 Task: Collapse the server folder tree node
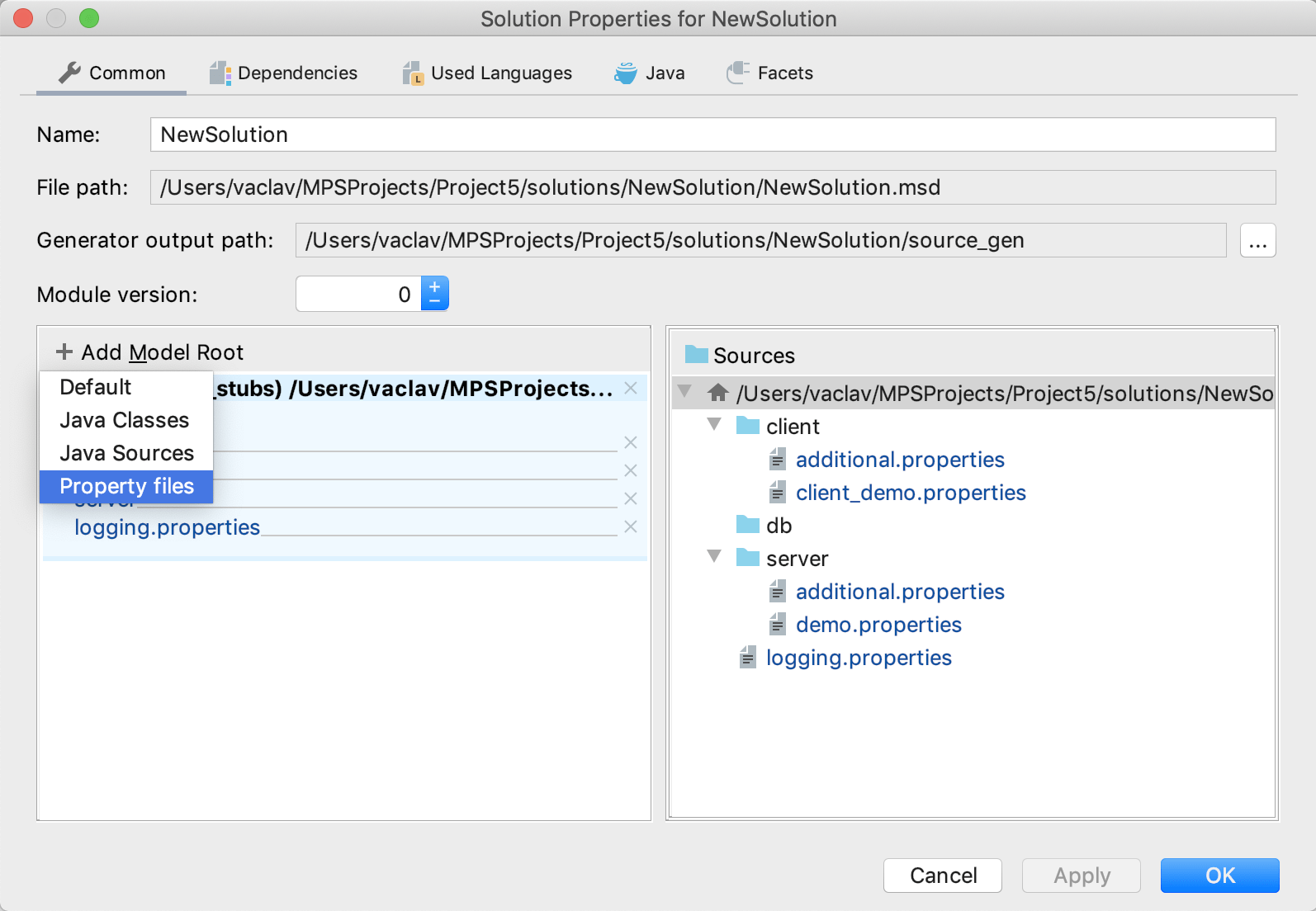[x=715, y=557]
